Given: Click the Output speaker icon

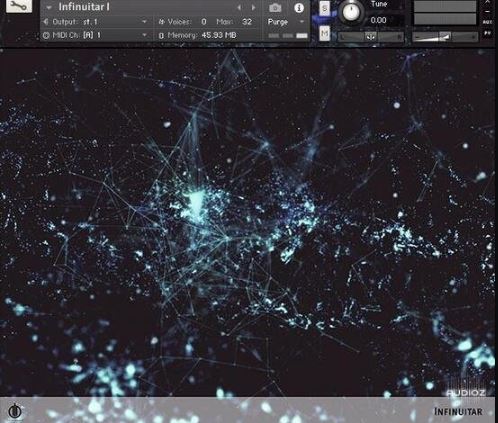Looking at the screenshot, I should click(46, 22).
